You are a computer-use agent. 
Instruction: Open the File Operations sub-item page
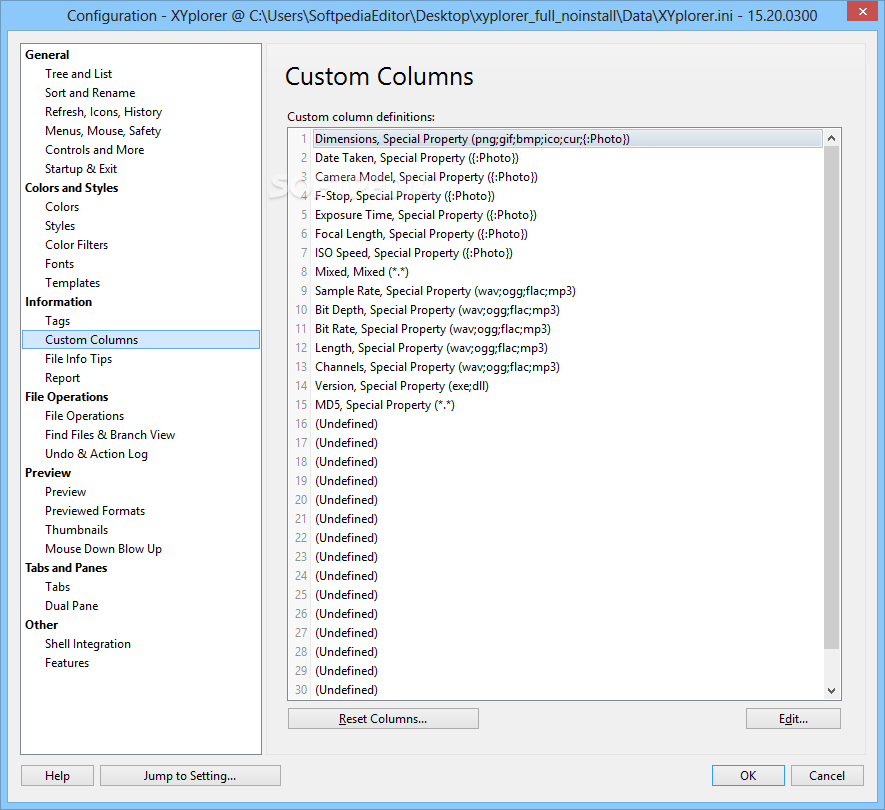tap(84, 416)
